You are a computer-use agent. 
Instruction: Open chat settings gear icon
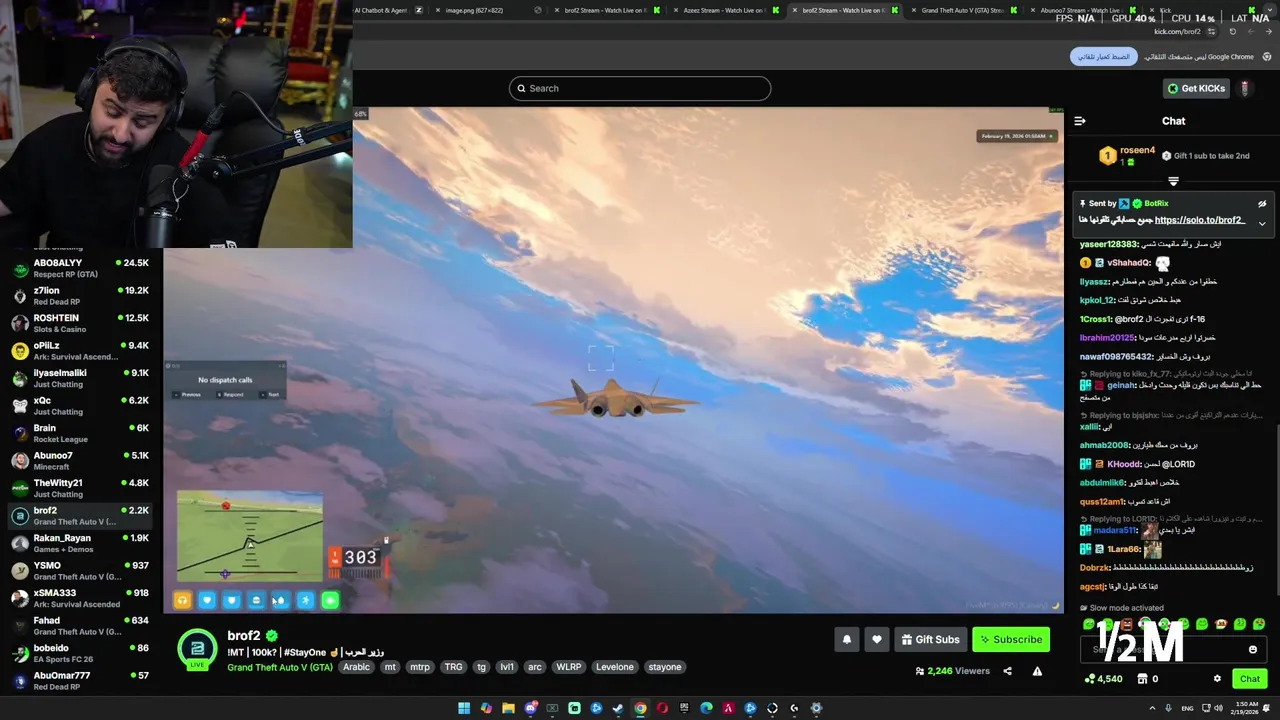pos(1217,679)
